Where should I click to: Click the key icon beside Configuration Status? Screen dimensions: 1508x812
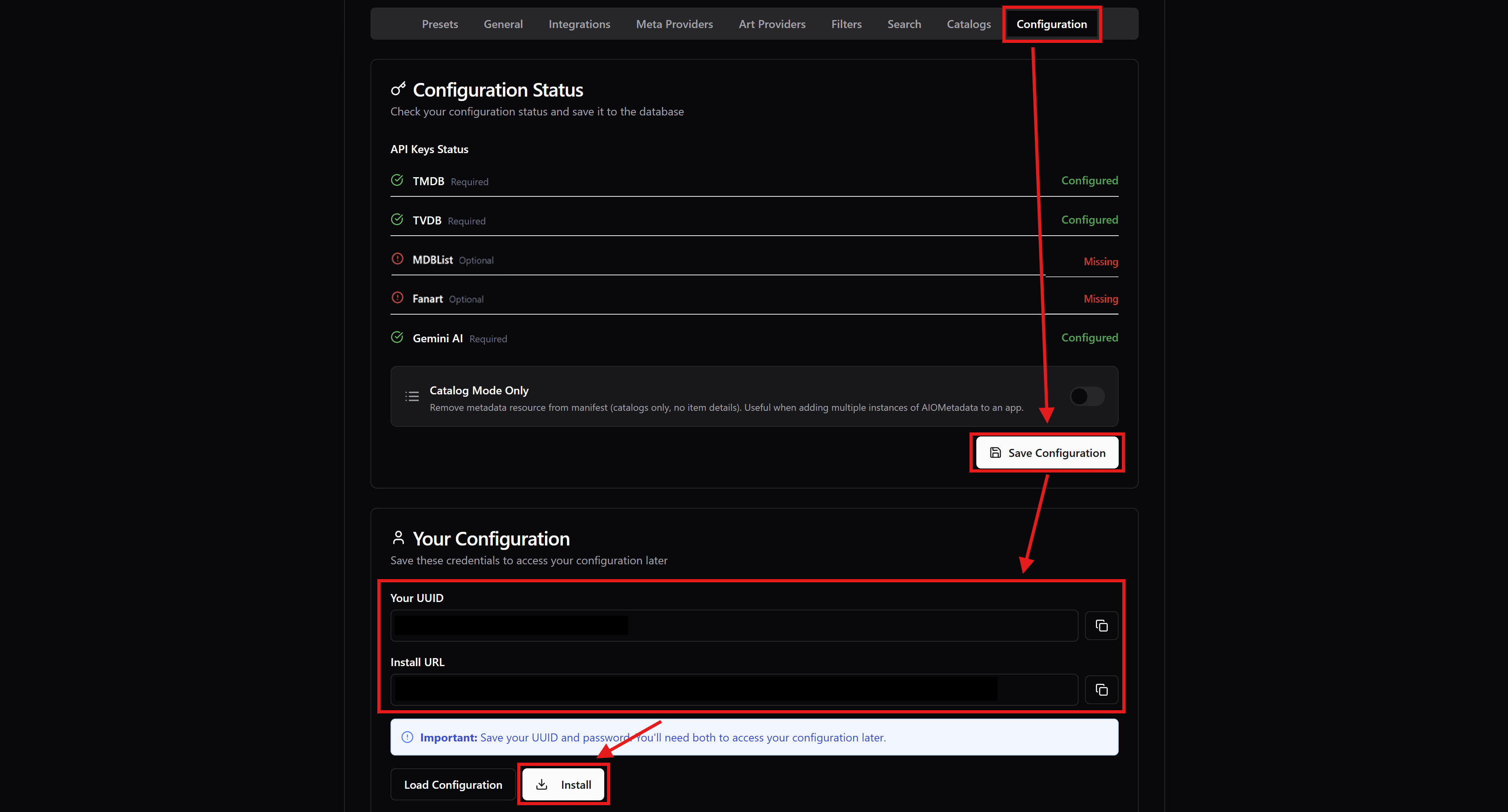pos(398,89)
